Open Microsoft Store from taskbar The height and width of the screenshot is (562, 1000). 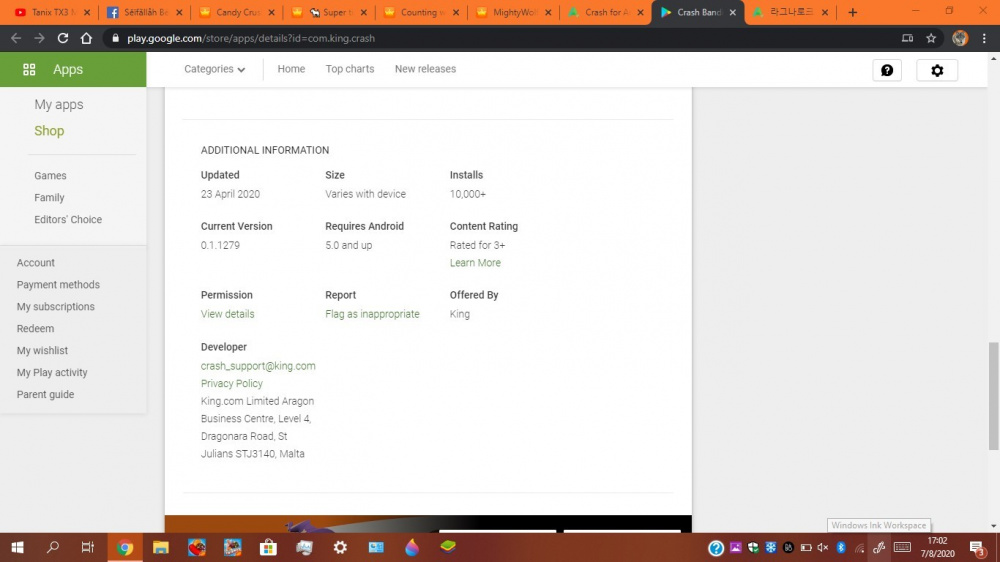point(268,547)
